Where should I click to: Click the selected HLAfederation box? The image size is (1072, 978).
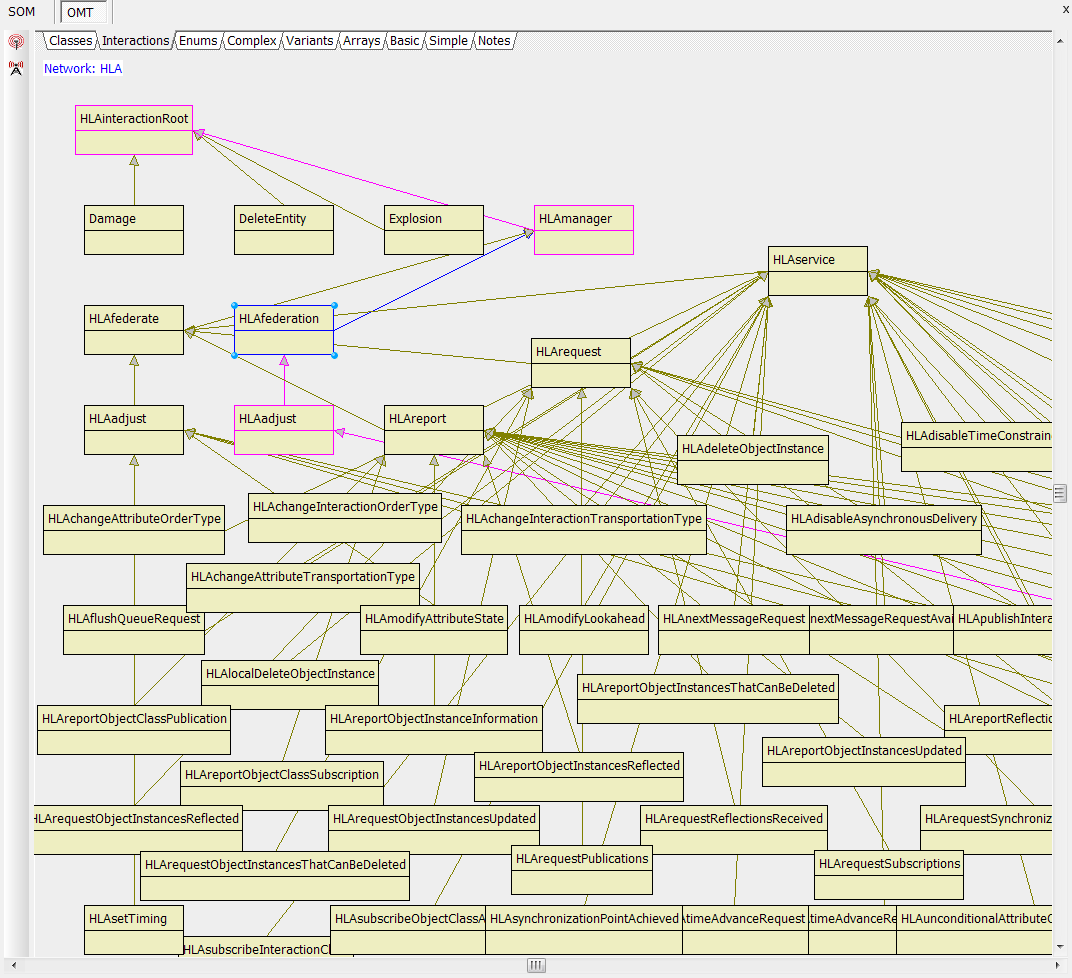(284, 329)
